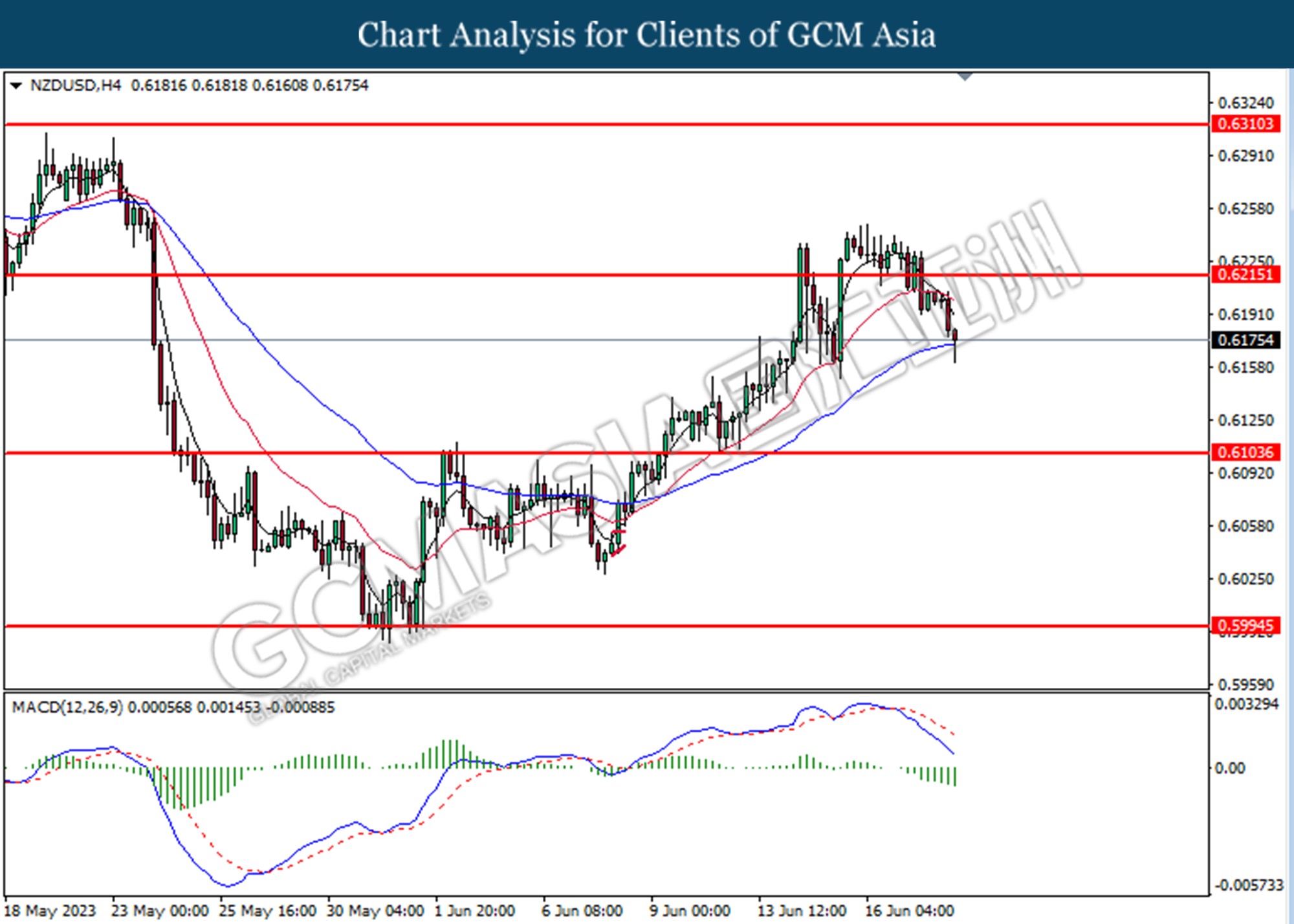Image resolution: width=1294 pixels, height=924 pixels.
Task: Click the 1 Jun 20:00 time label
Action: pos(475,911)
